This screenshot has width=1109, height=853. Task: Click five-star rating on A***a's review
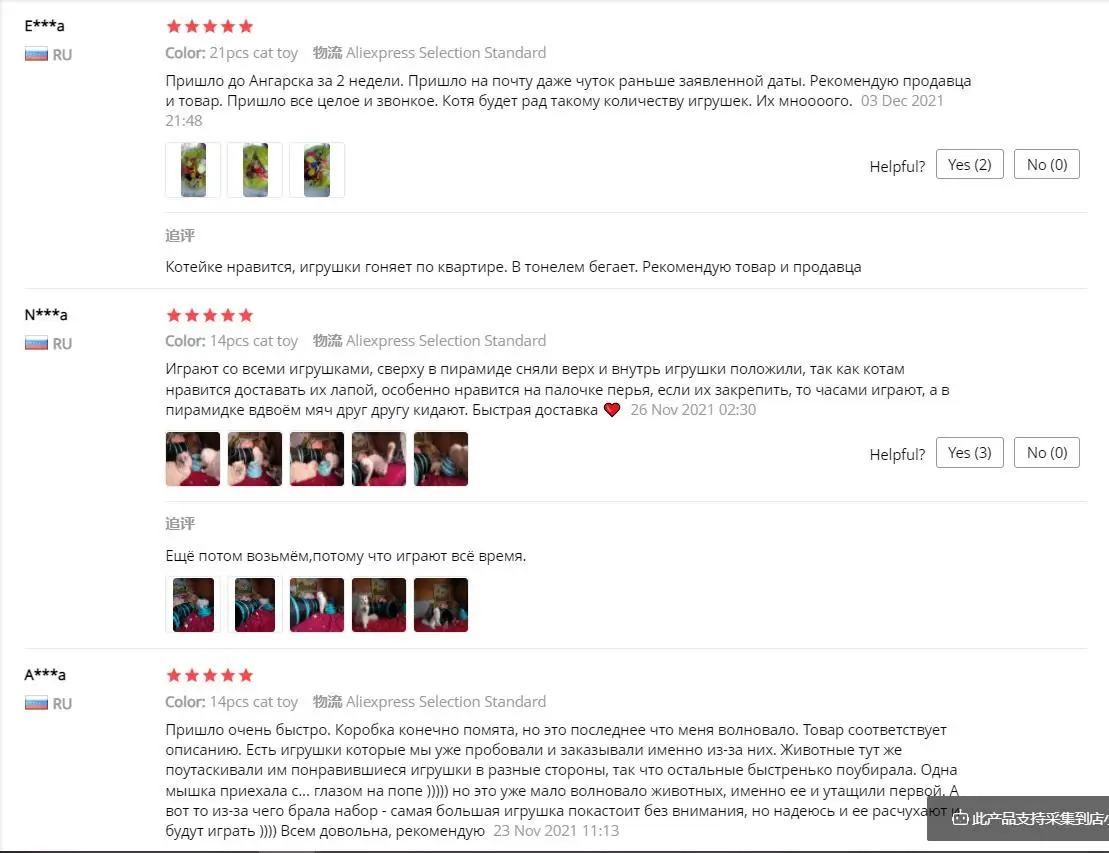pos(209,675)
